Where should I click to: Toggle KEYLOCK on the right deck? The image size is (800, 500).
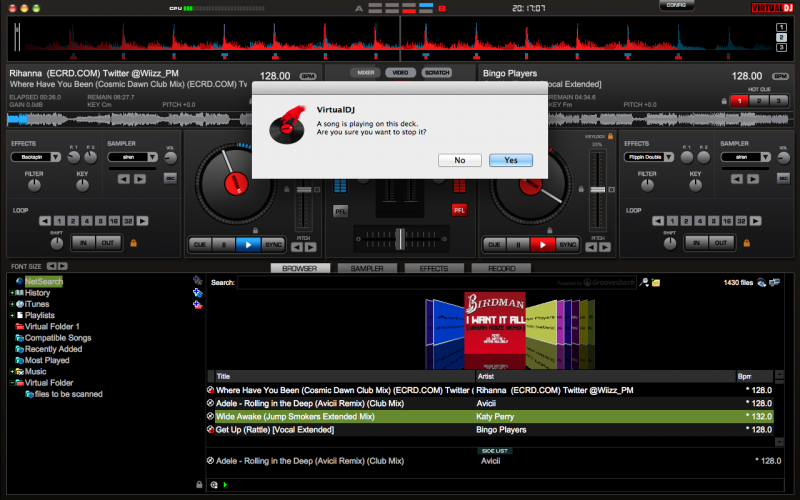point(610,136)
